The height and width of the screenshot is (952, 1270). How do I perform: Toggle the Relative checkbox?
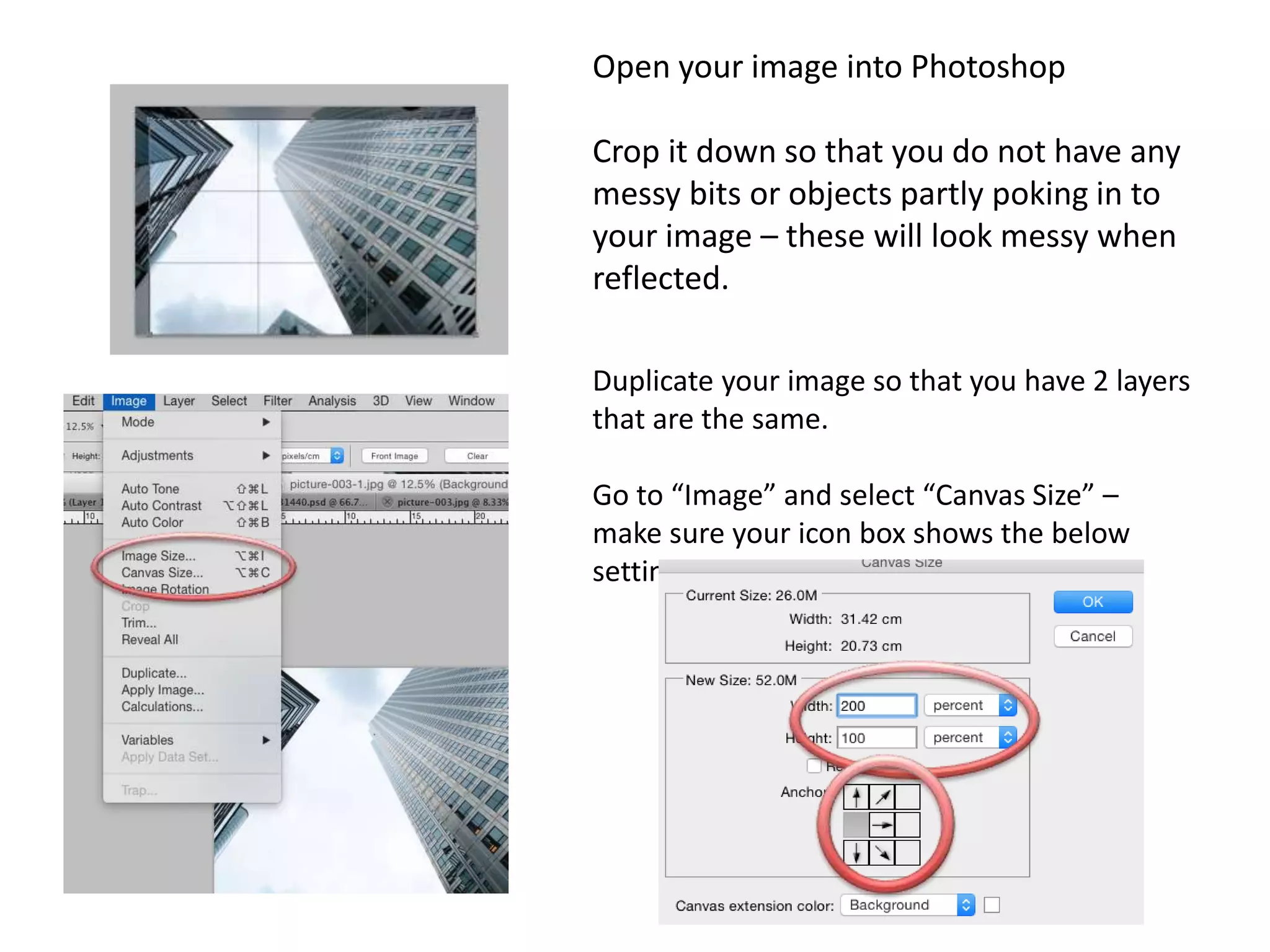(814, 766)
